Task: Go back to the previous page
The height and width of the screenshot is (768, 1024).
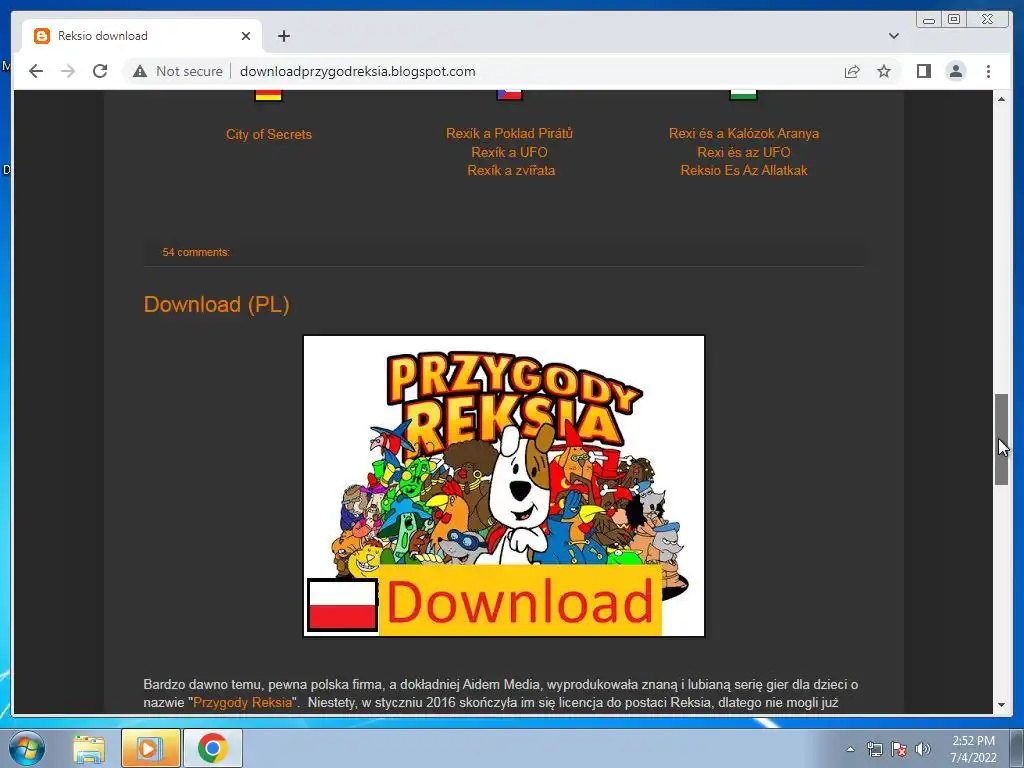Action: click(x=36, y=71)
